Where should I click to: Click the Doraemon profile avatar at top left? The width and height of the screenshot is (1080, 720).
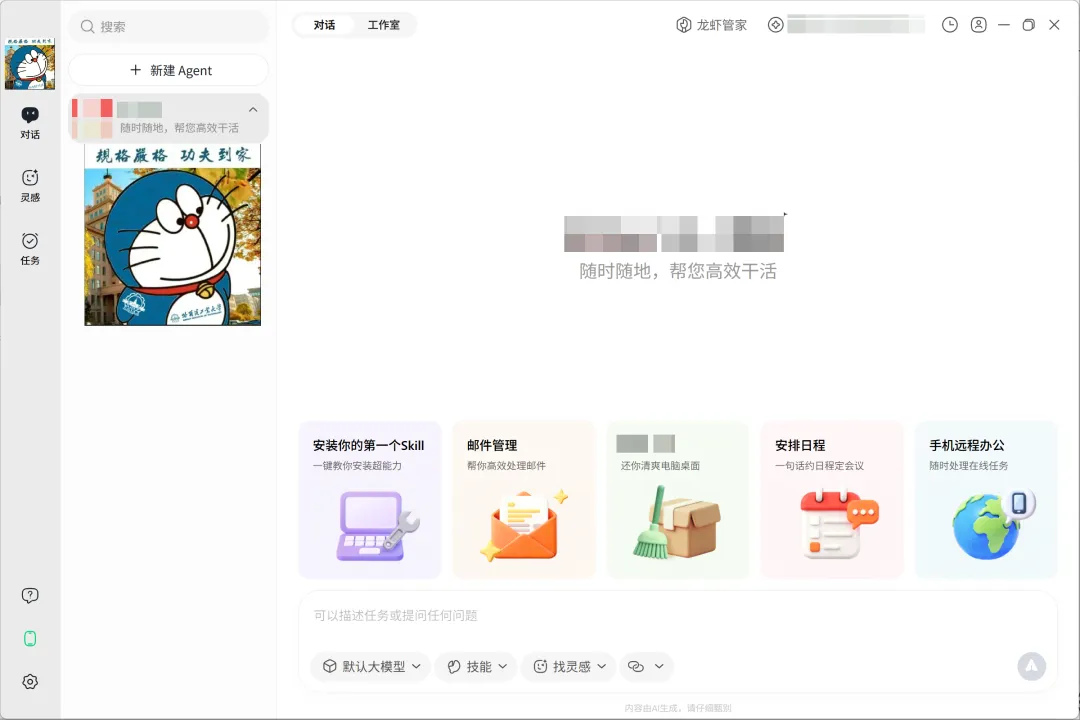coord(30,63)
